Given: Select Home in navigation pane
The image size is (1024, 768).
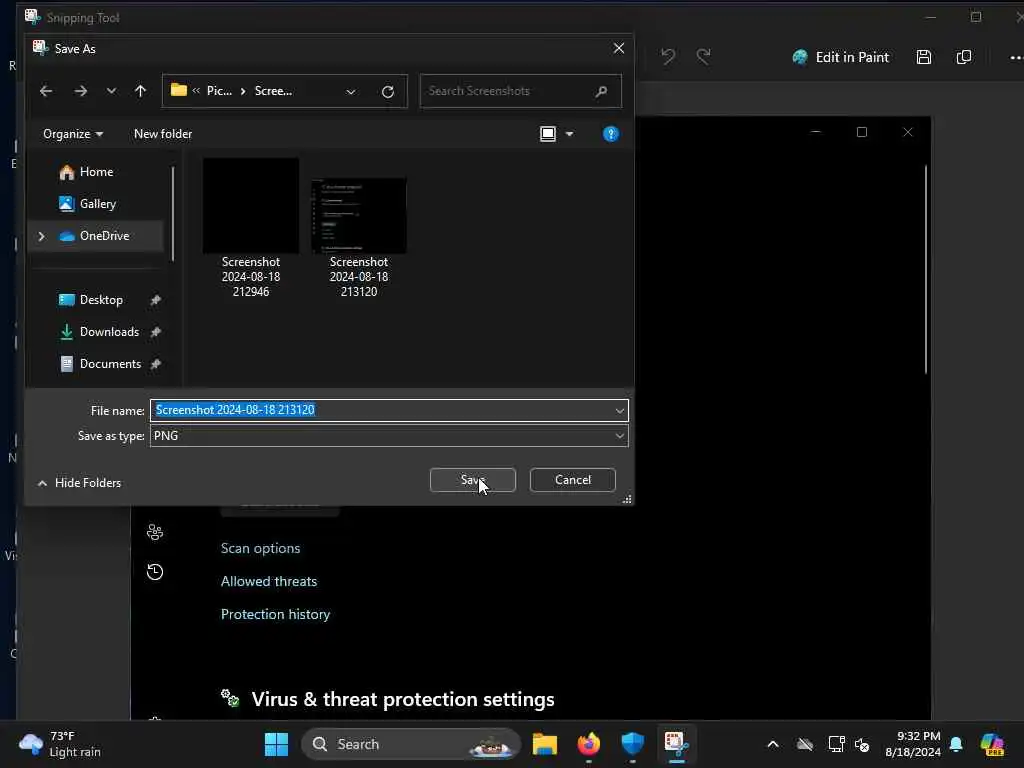Looking at the screenshot, I should pos(97,172).
